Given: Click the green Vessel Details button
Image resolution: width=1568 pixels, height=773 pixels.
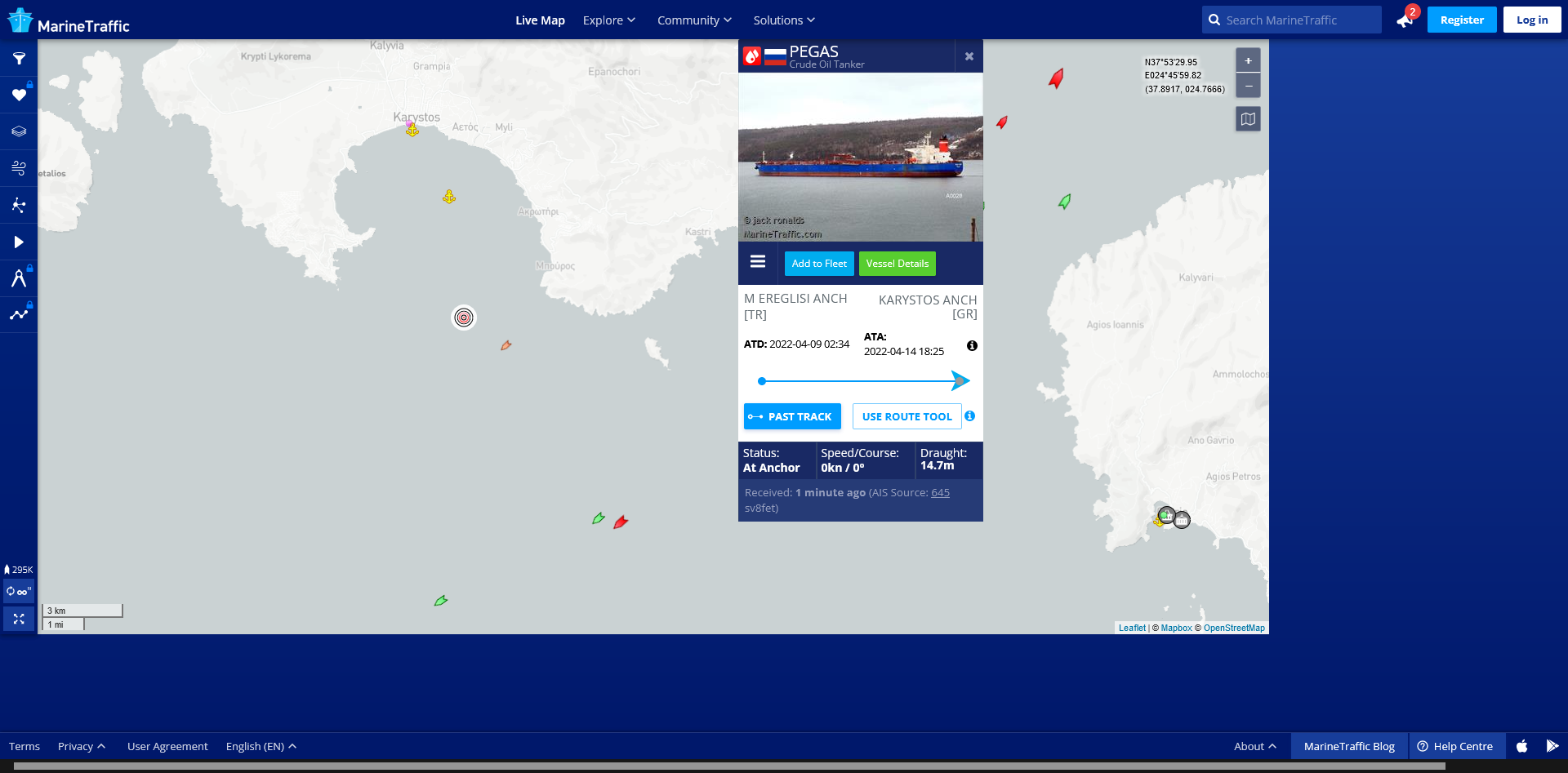Looking at the screenshot, I should point(897,264).
